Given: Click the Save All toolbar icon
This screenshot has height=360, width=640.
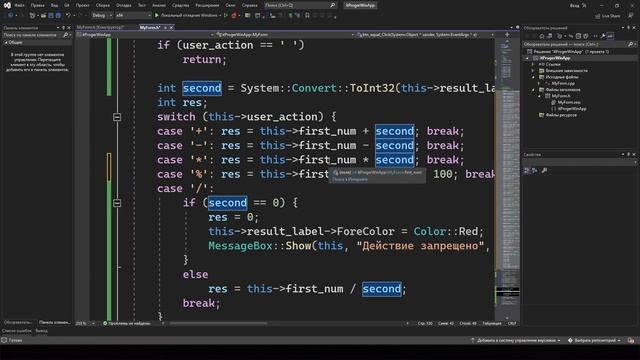Looking at the screenshot, I should (58, 16).
